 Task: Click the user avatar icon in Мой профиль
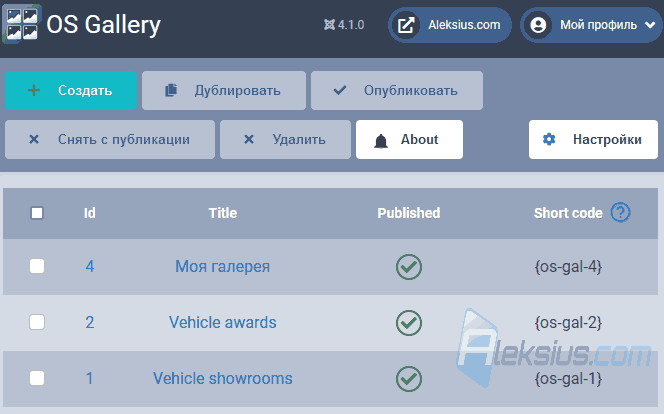point(538,25)
